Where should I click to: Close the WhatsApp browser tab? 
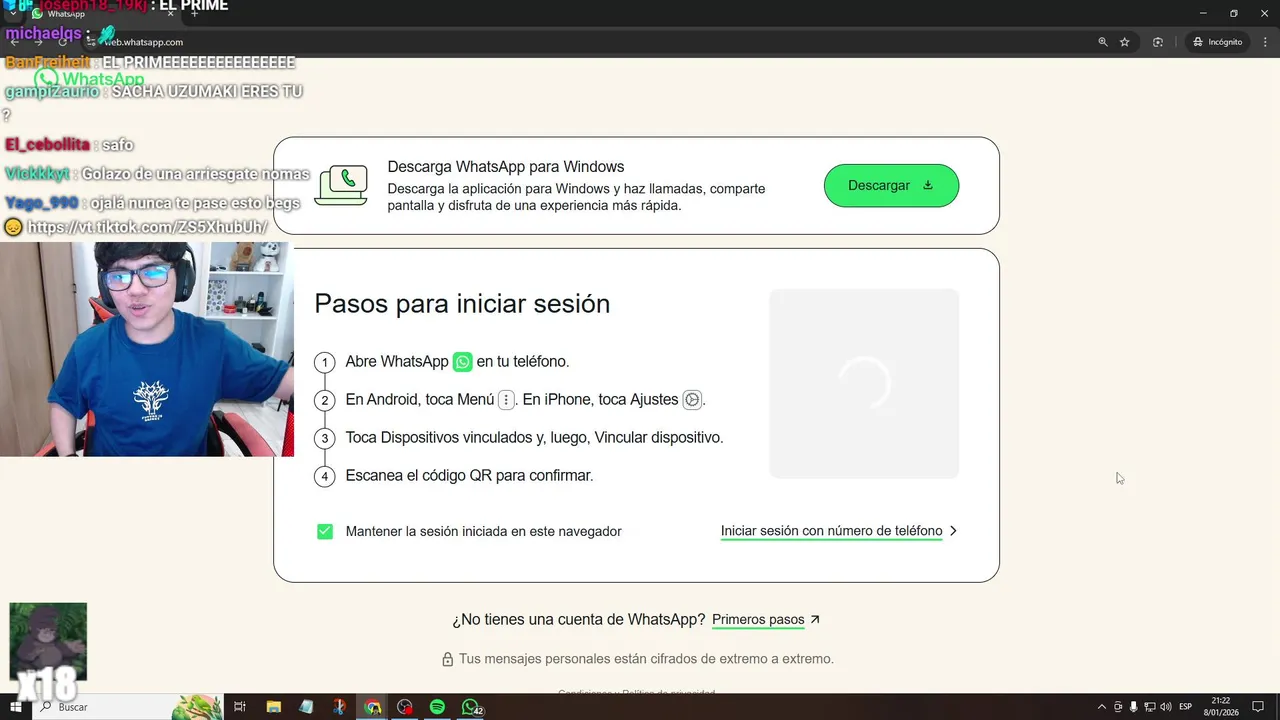click(x=168, y=14)
